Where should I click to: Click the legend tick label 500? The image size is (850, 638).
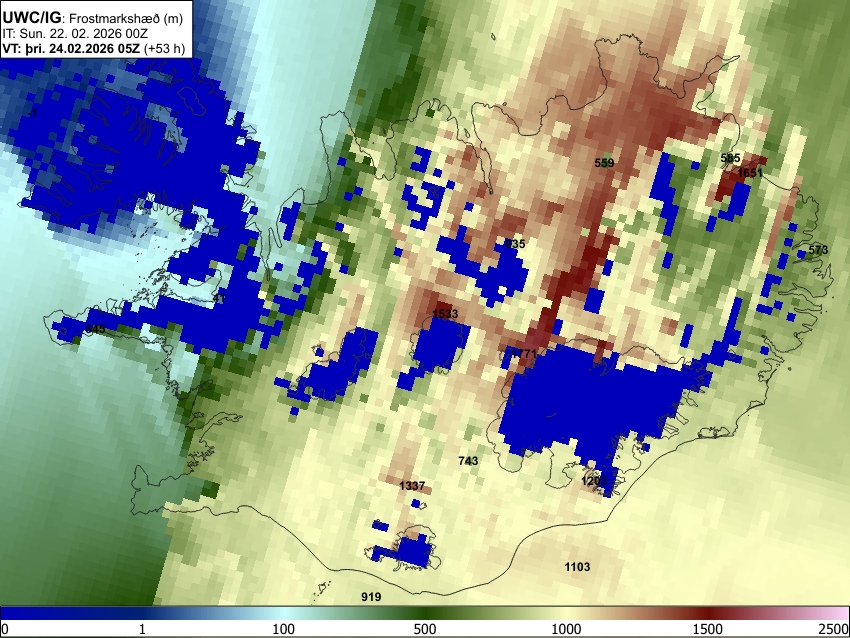(425, 629)
